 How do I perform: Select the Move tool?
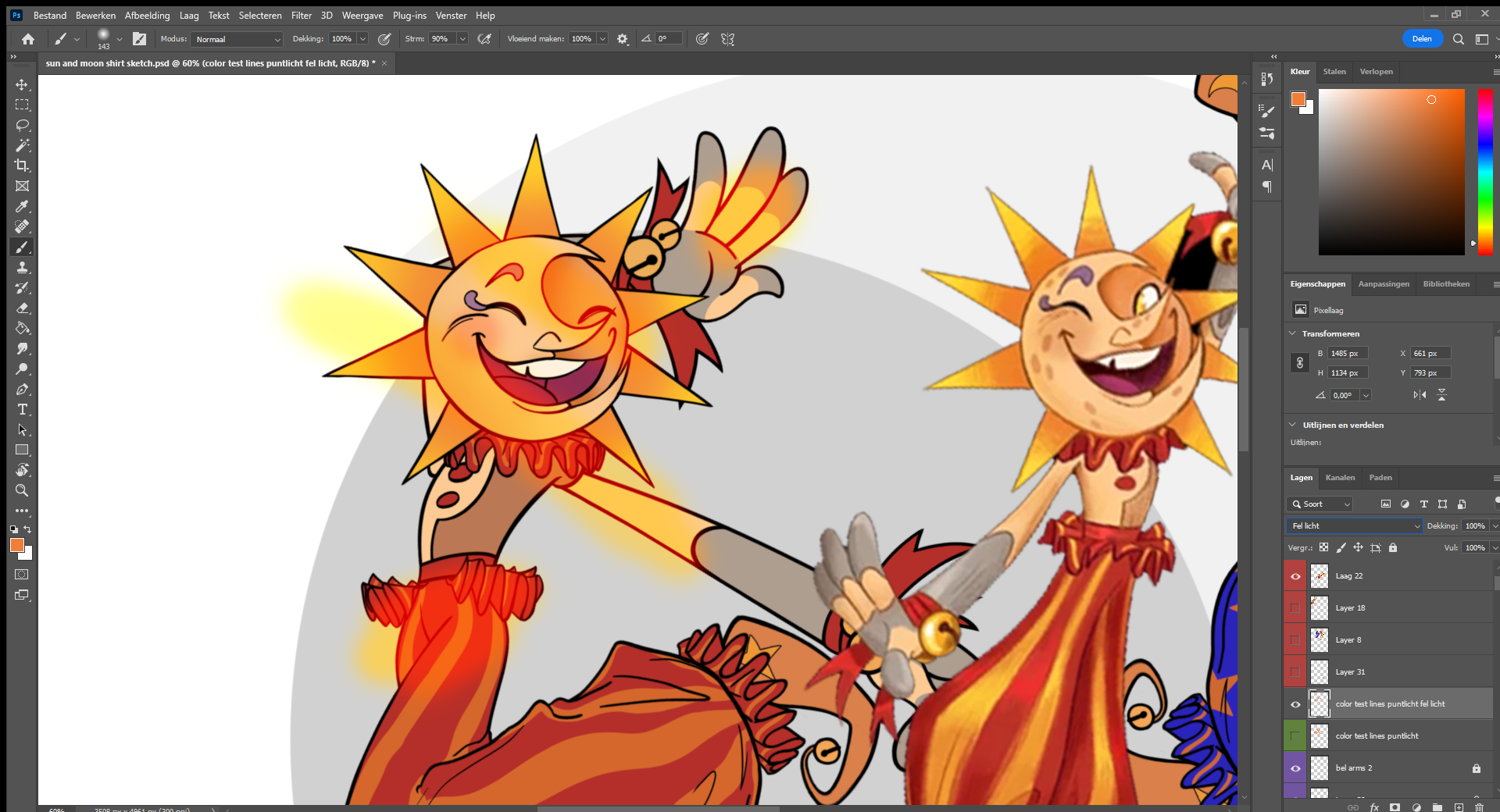coord(22,84)
